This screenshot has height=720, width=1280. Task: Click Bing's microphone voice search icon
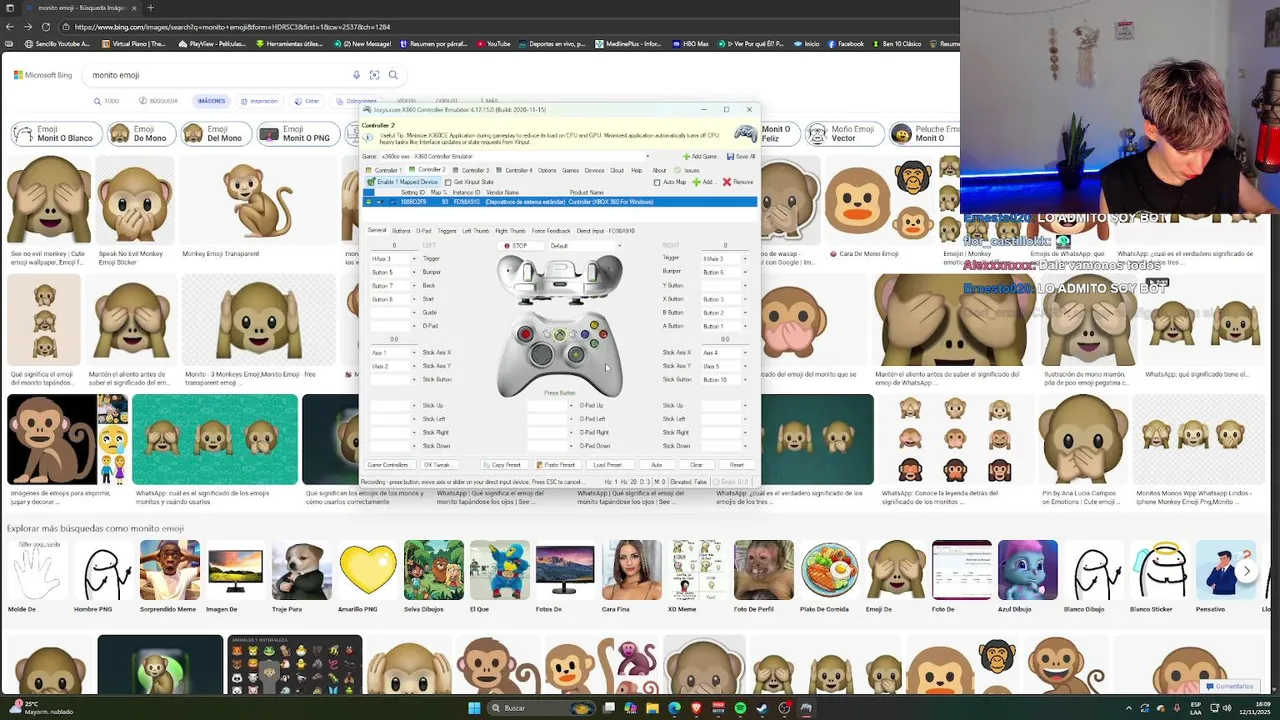click(x=356, y=75)
